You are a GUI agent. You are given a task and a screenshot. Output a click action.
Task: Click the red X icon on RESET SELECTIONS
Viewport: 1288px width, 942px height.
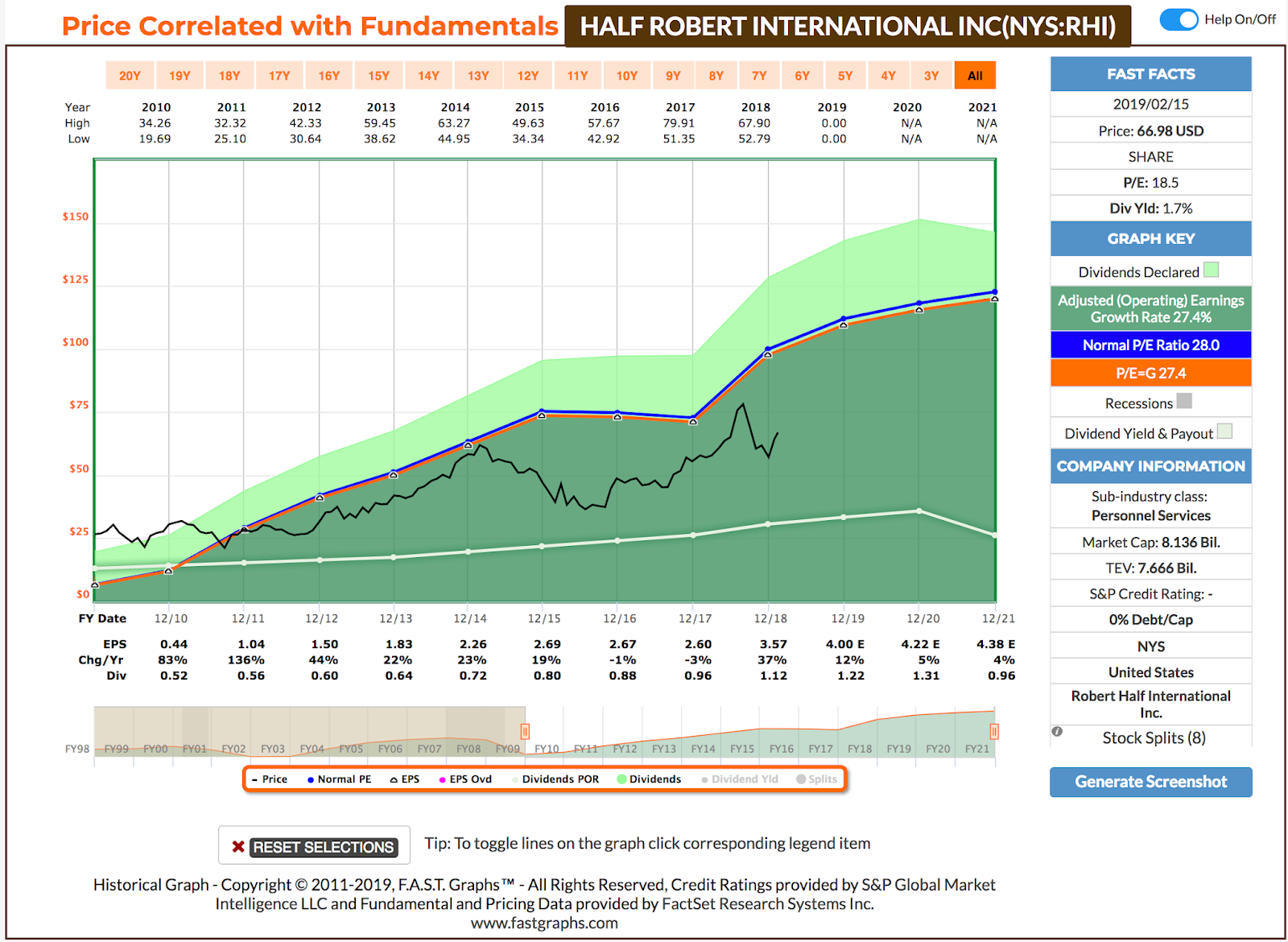(x=237, y=845)
